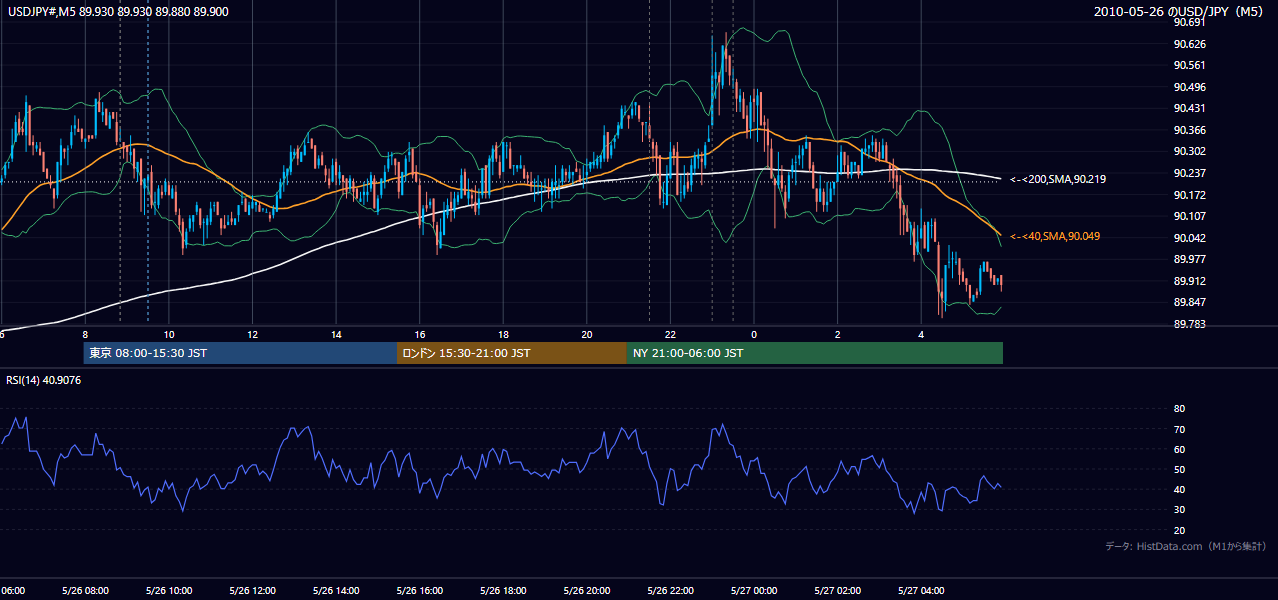Click the 5/26 18:00 time axis label

click(503, 591)
